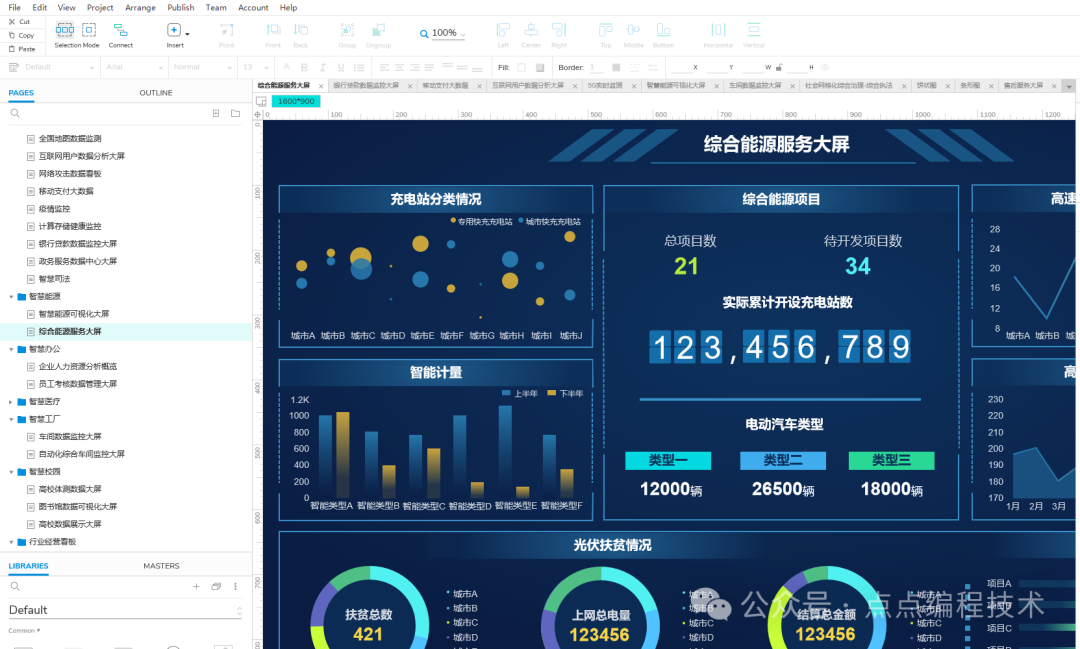This screenshot has width=1080, height=649.
Task: Collapse the Common library section
Action: pos(24,630)
